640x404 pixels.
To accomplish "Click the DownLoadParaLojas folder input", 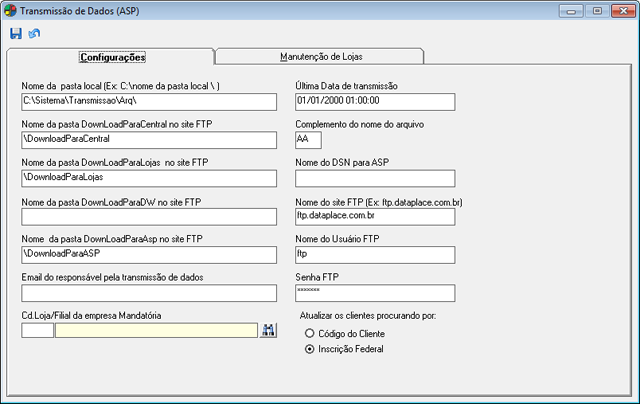I will (148, 178).
